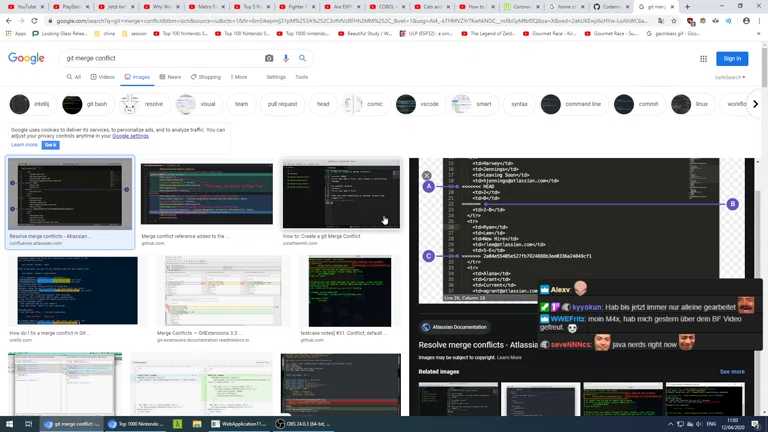The image size is (768, 432).
Task: Expand the More search options
Action: (x=239, y=77)
